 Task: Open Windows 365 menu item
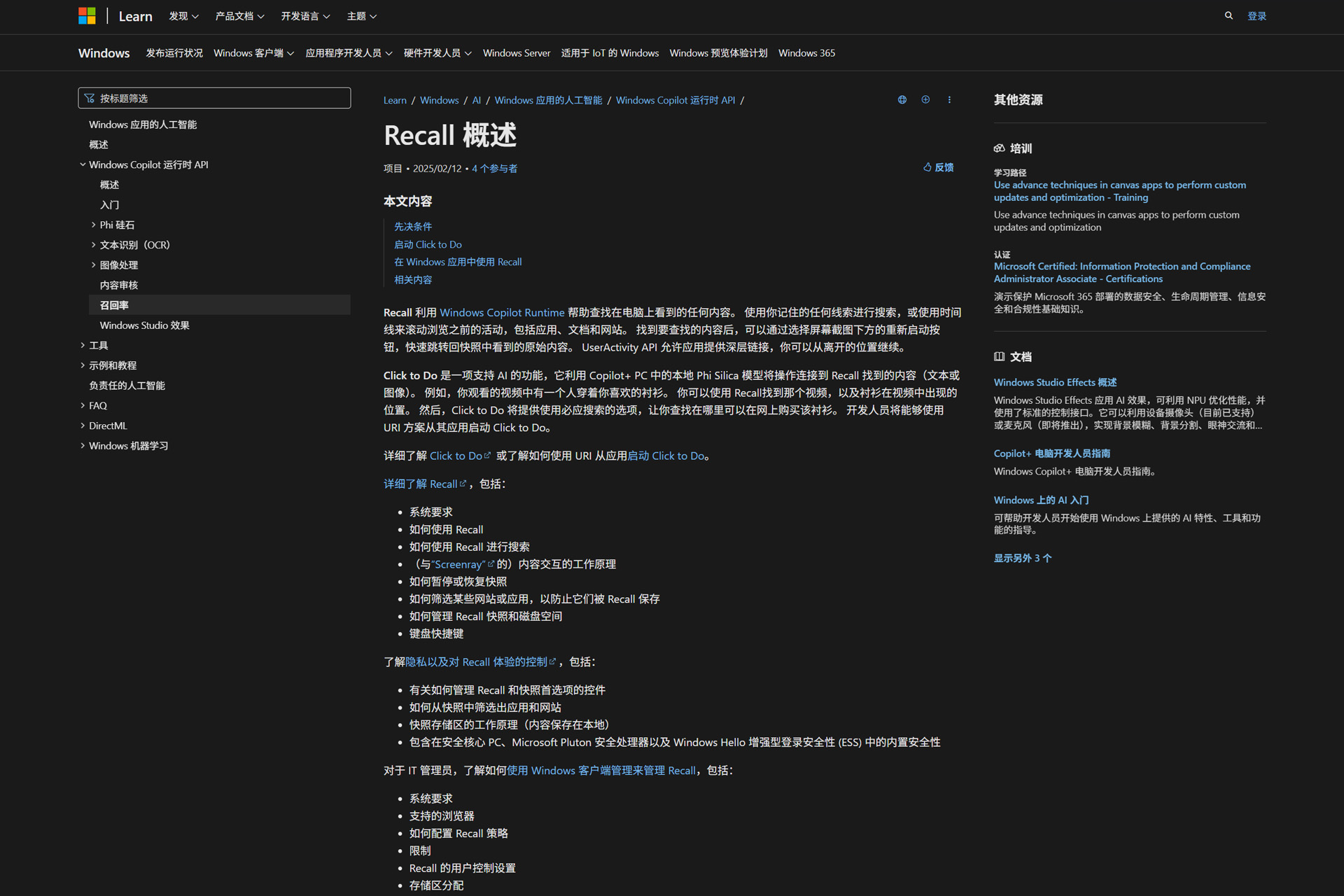point(806,53)
